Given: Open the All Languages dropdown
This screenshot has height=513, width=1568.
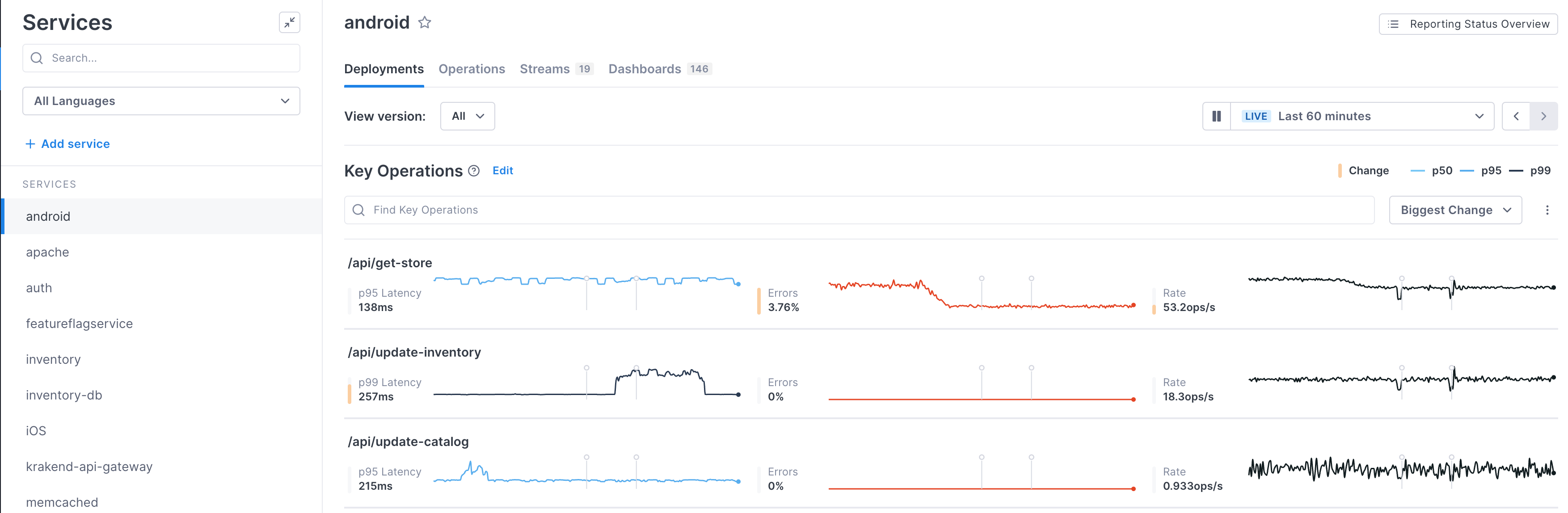Looking at the screenshot, I should (x=161, y=101).
